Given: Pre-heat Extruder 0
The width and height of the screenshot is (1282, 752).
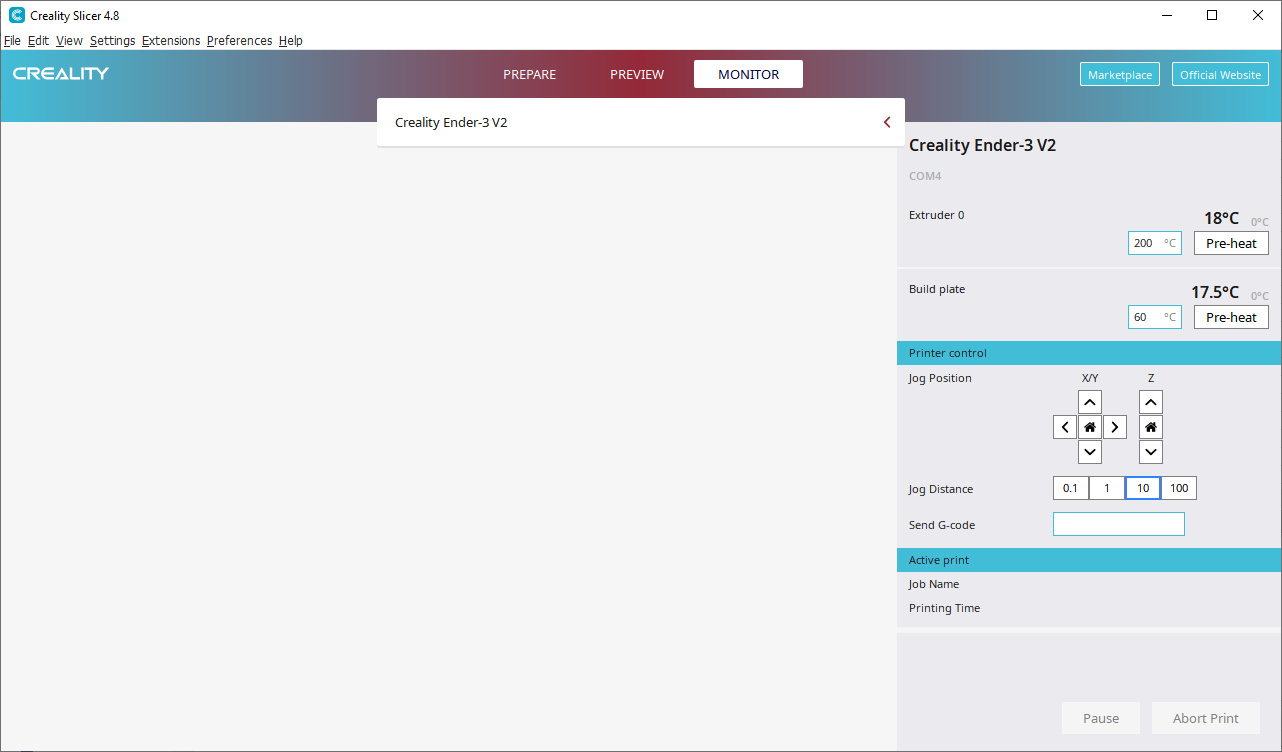Looking at the screenshot, I should (x=1231, y=243).
